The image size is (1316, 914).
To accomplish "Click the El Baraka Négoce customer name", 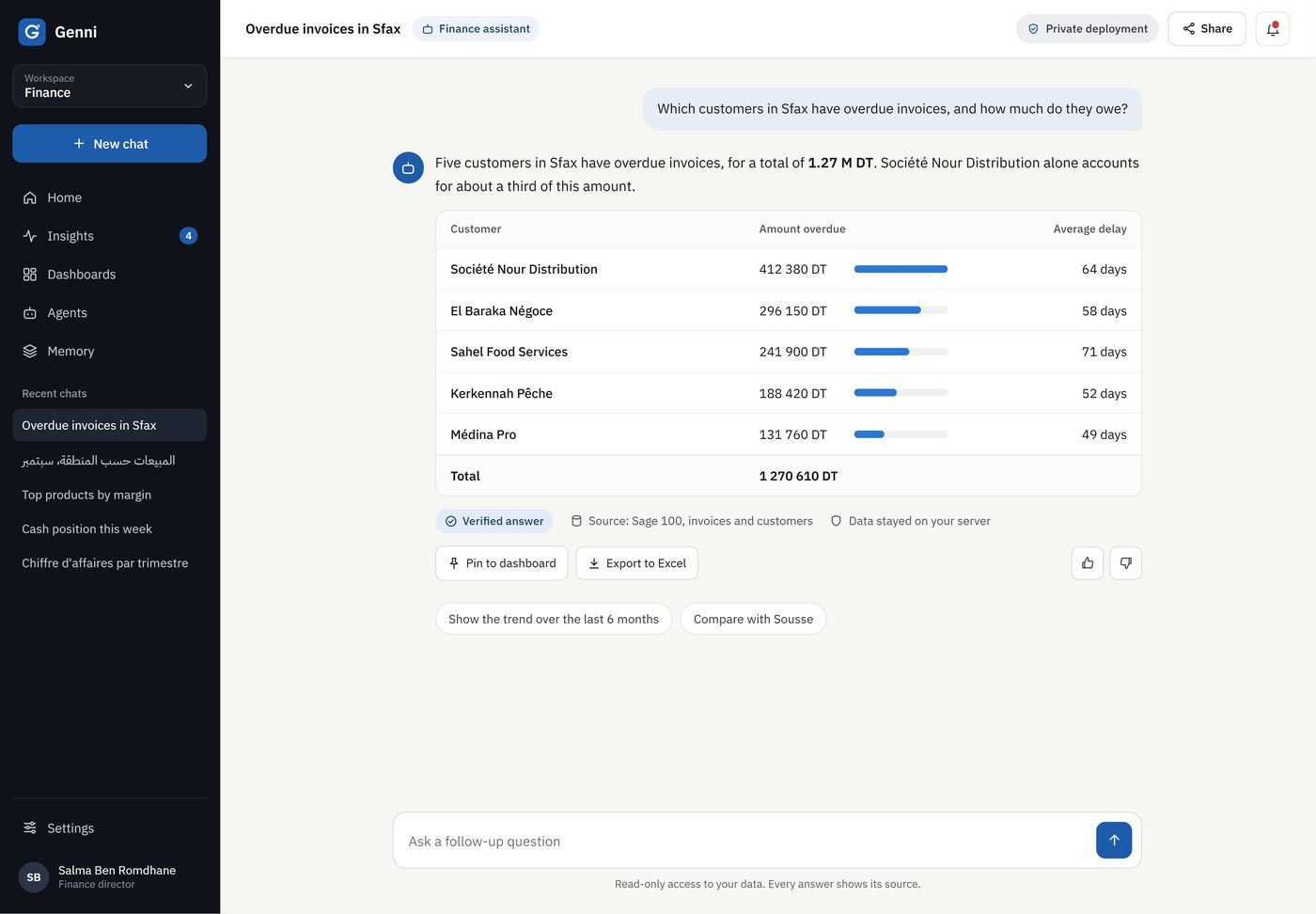I will 501,310.
